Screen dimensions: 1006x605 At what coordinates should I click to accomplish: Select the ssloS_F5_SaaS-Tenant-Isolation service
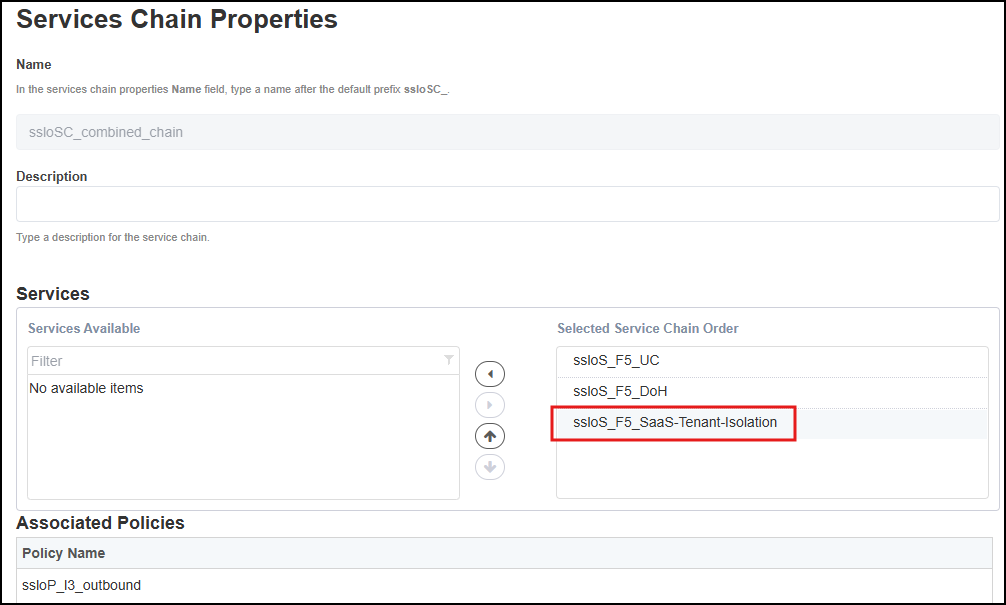tap(772, 423)
